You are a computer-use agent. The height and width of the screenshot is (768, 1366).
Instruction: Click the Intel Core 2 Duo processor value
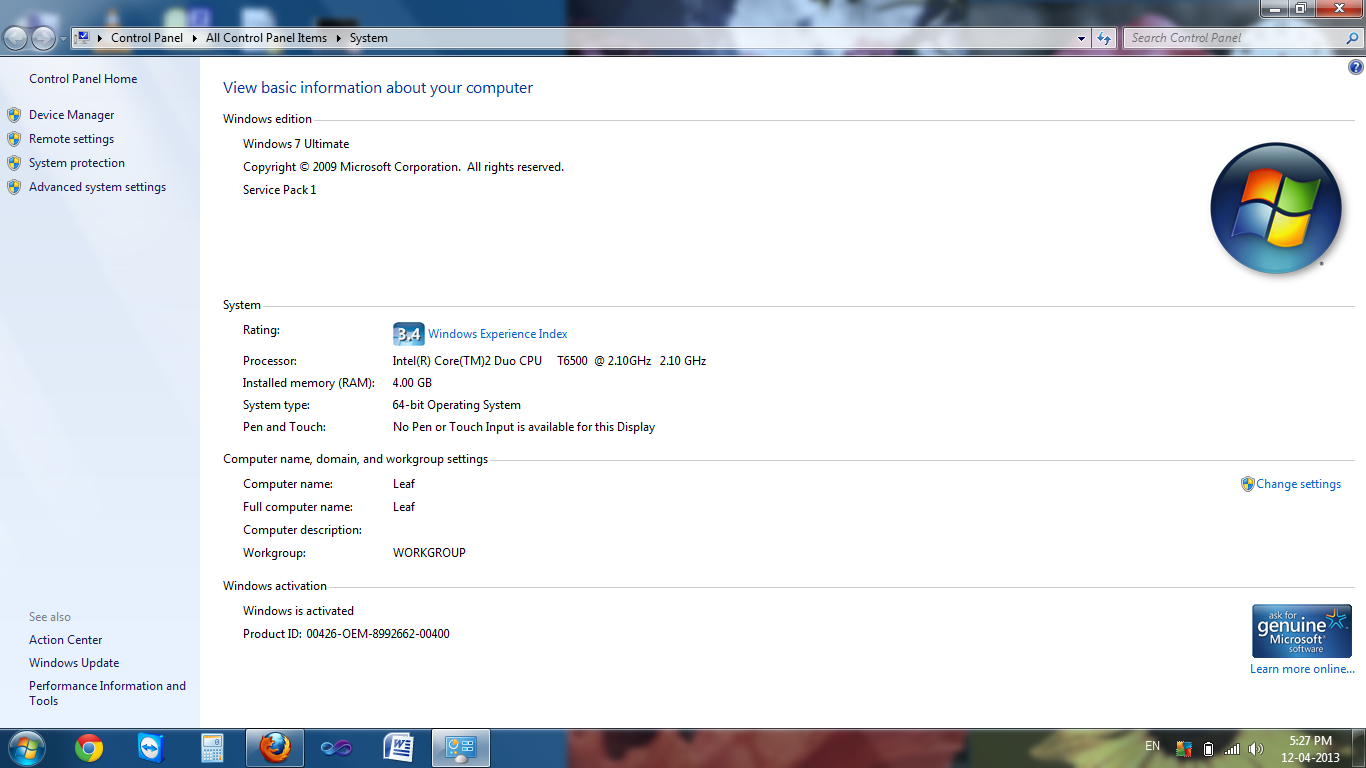click(x=549, y=361)
